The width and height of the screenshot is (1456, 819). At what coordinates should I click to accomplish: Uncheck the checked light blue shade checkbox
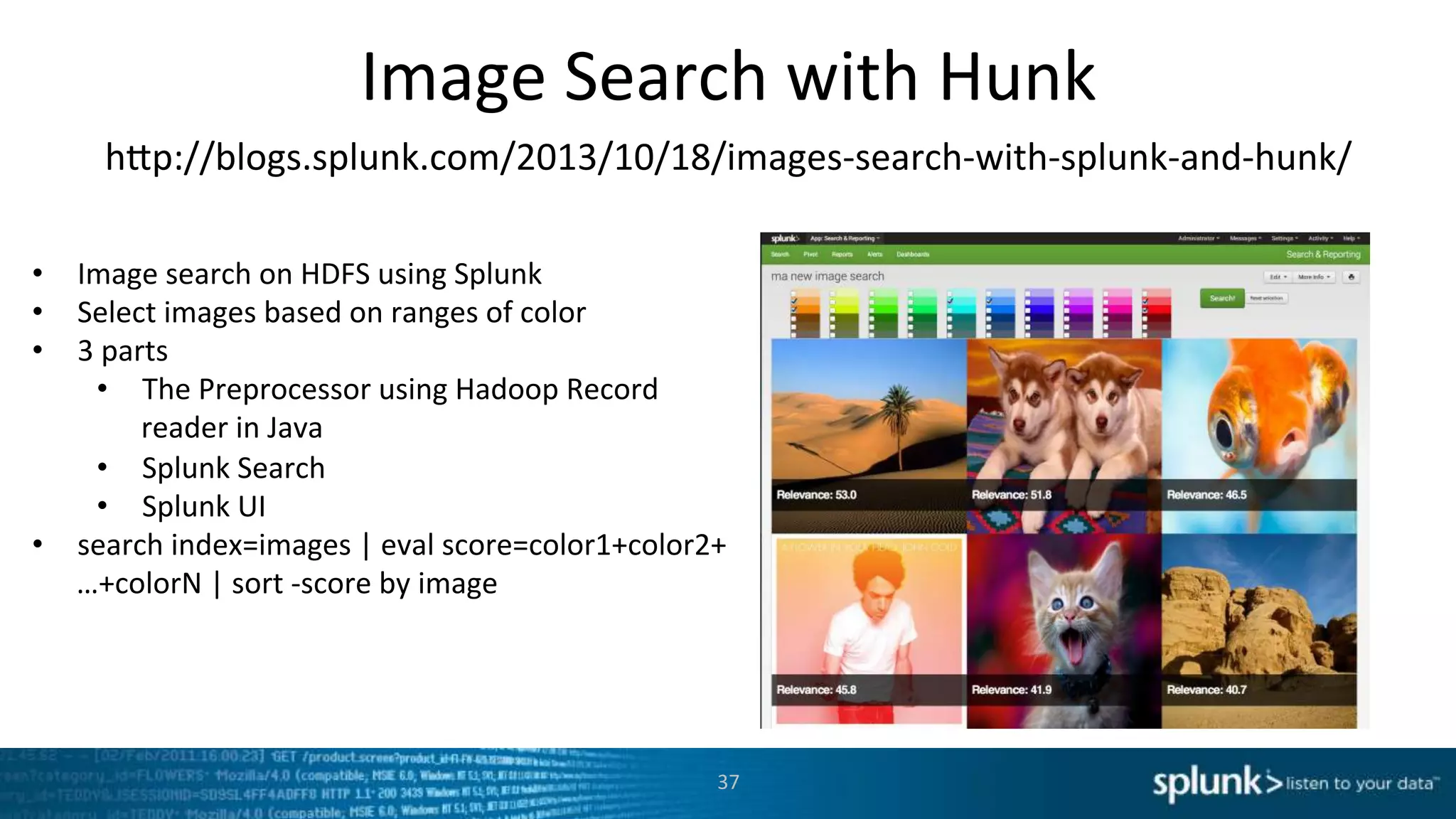(x=989, y=301)
